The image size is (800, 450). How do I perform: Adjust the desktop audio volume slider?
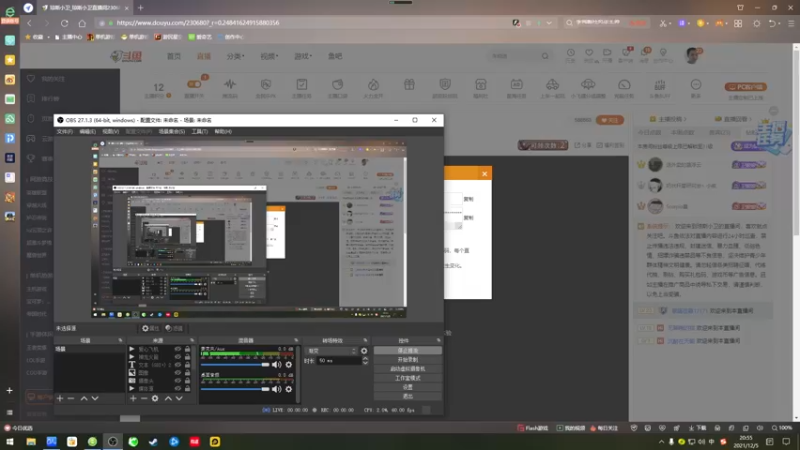click(235, 389)
